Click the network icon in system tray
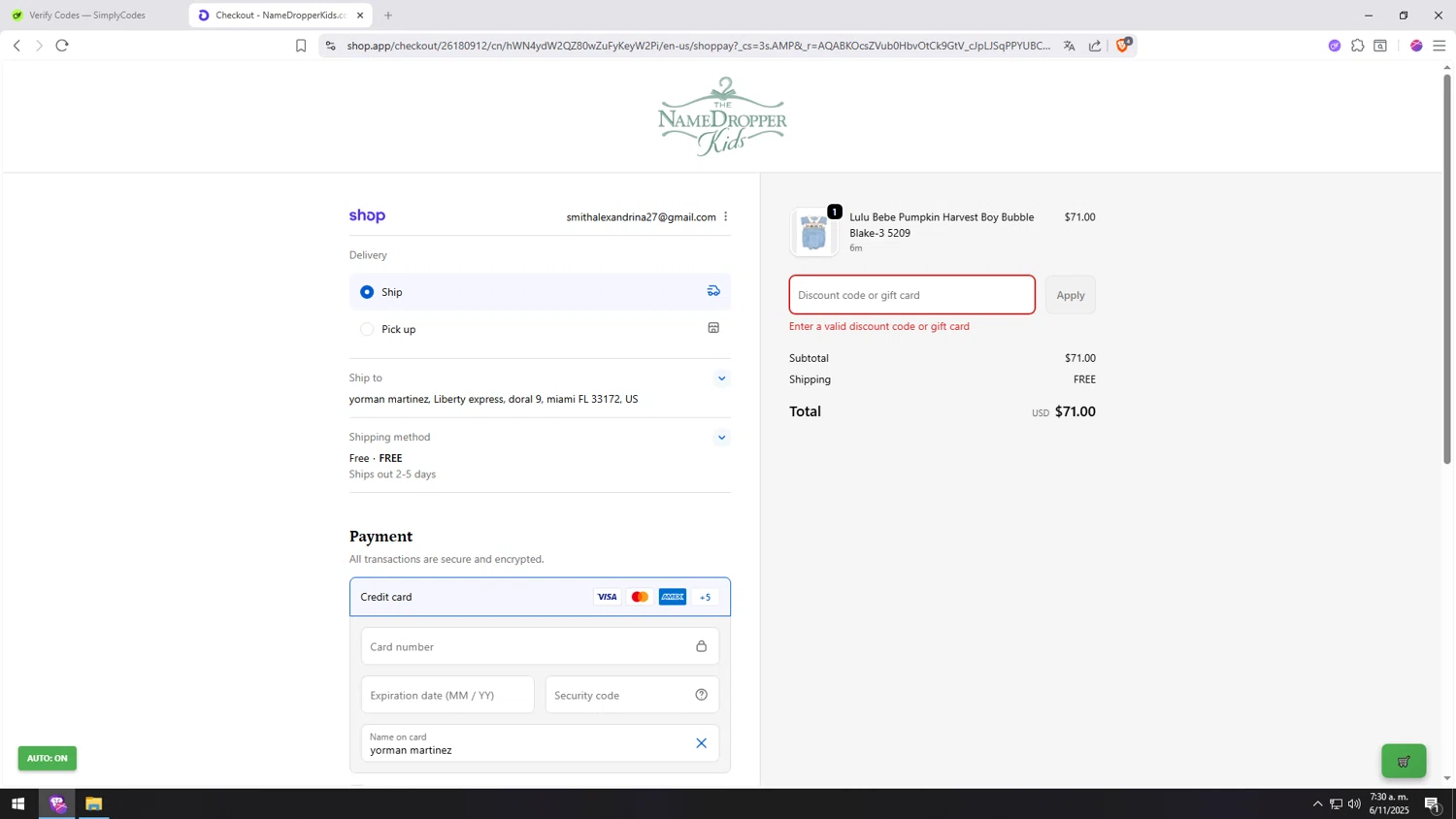 click(1336, 804)
